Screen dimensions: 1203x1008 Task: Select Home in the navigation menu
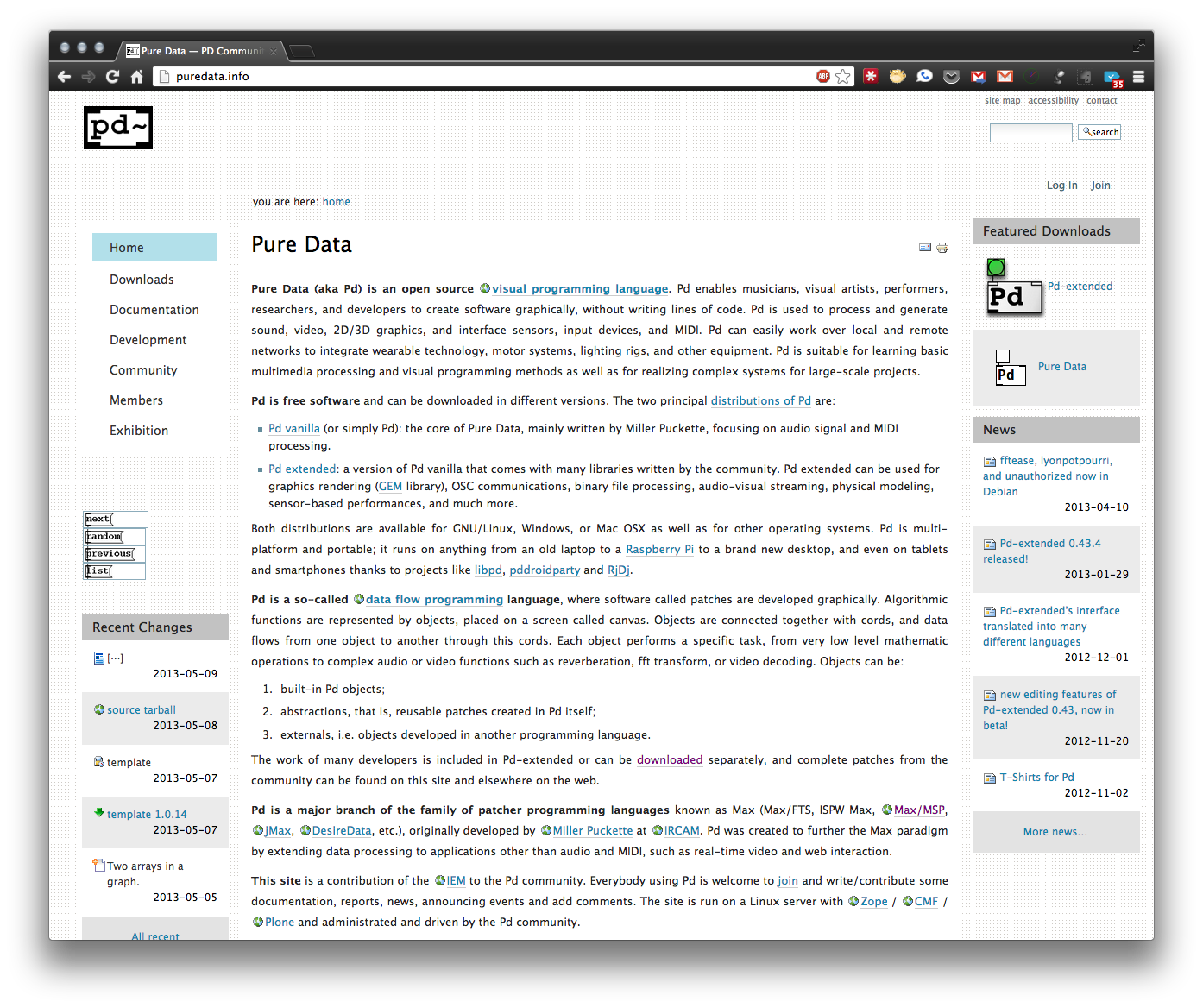tap(154, 247)
